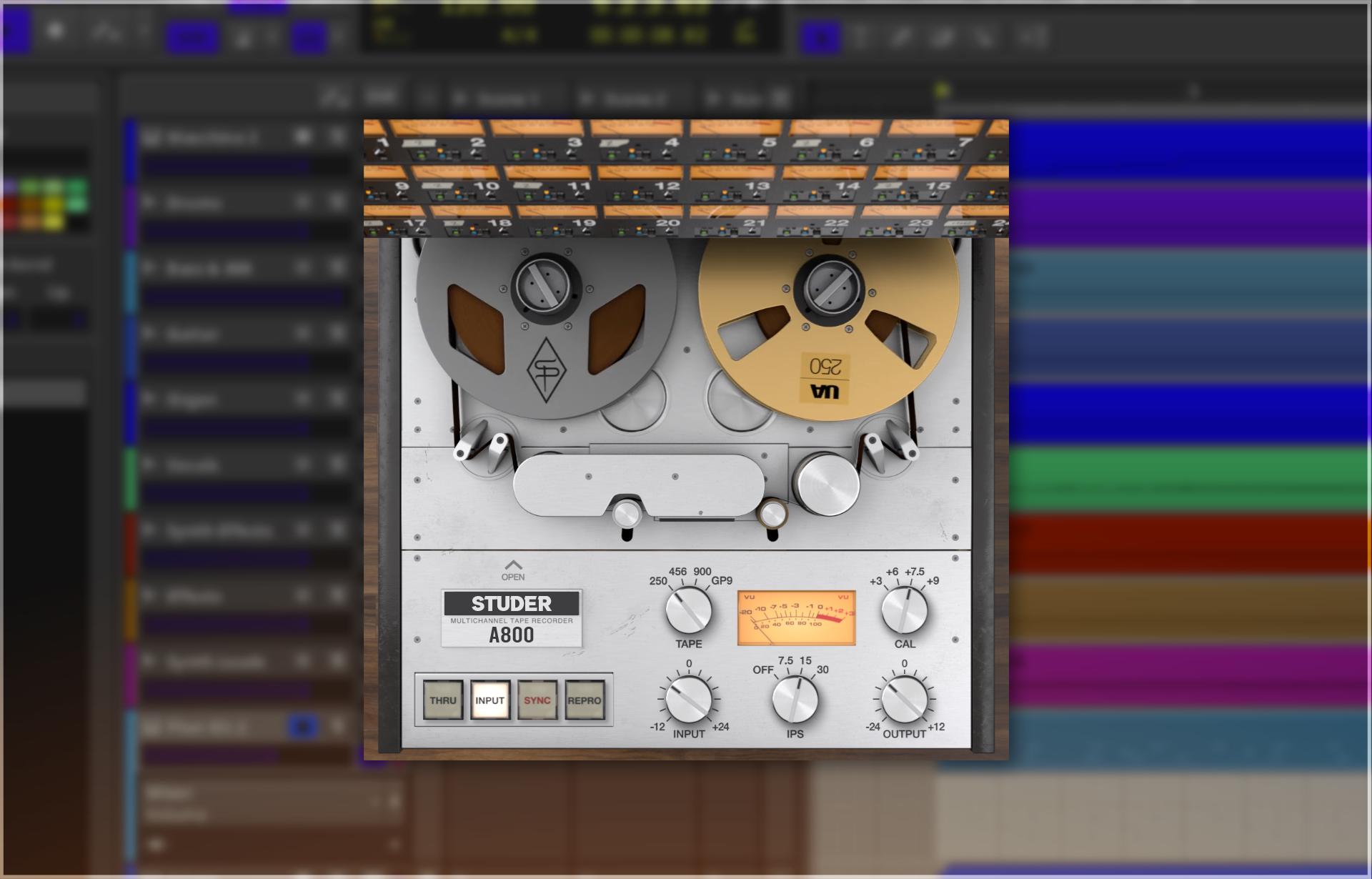
Task: Click the left round plate below reels
Action: tap(634, 402)
